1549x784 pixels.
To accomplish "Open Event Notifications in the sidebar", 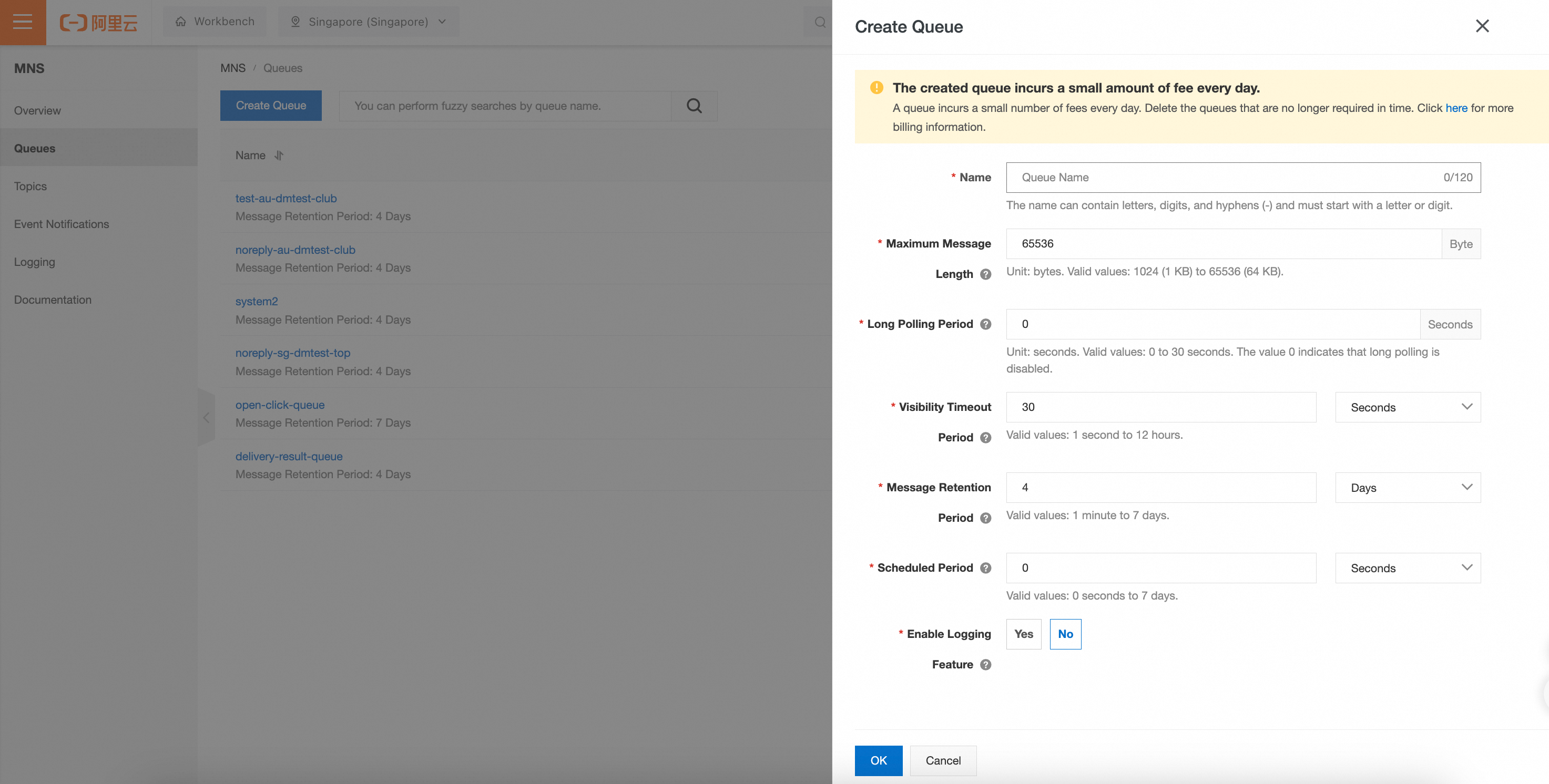I will coord(62,224).
